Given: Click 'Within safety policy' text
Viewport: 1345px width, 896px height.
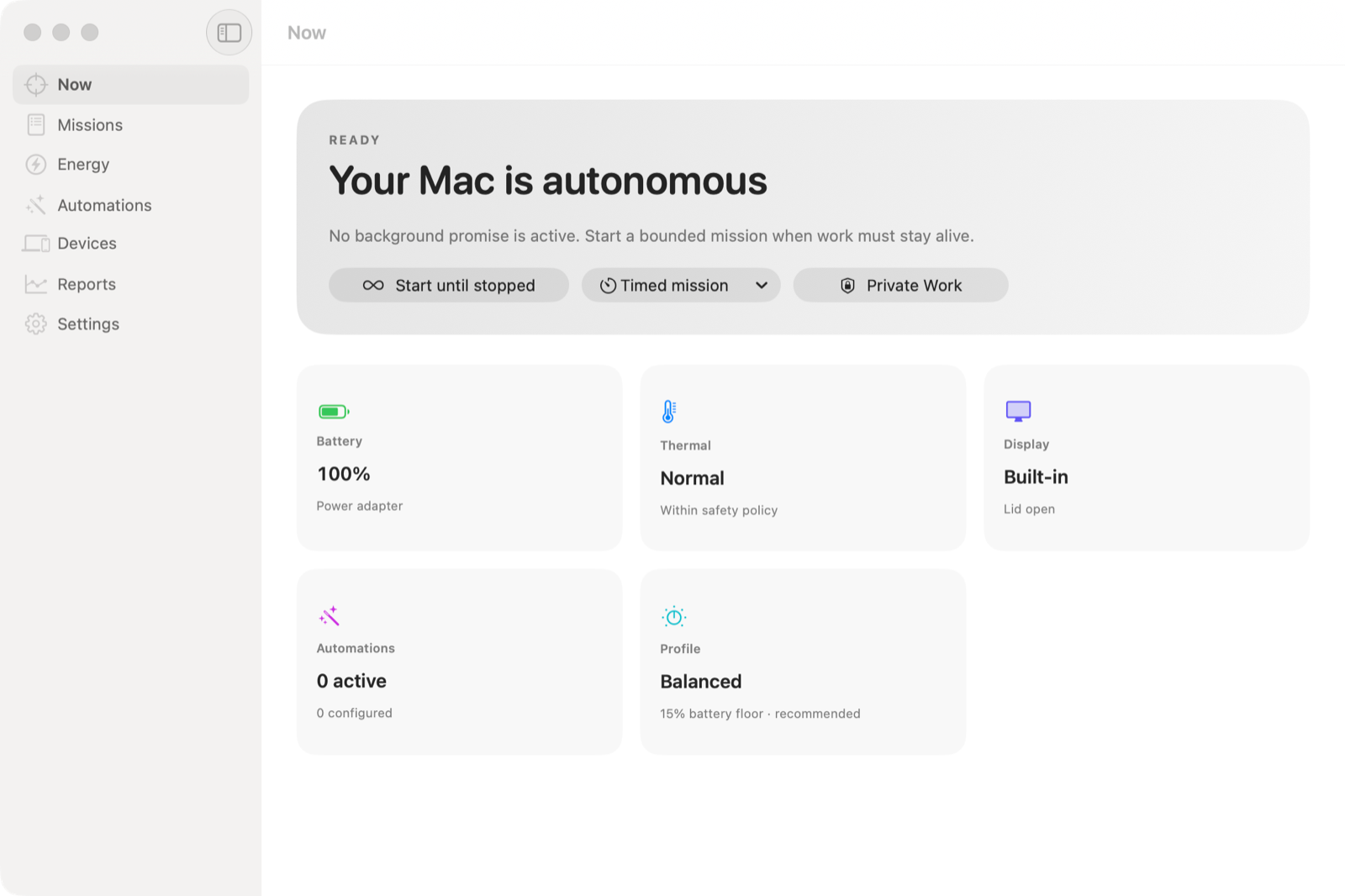Looking at the screenshot, I should click(x=719, y=510).
